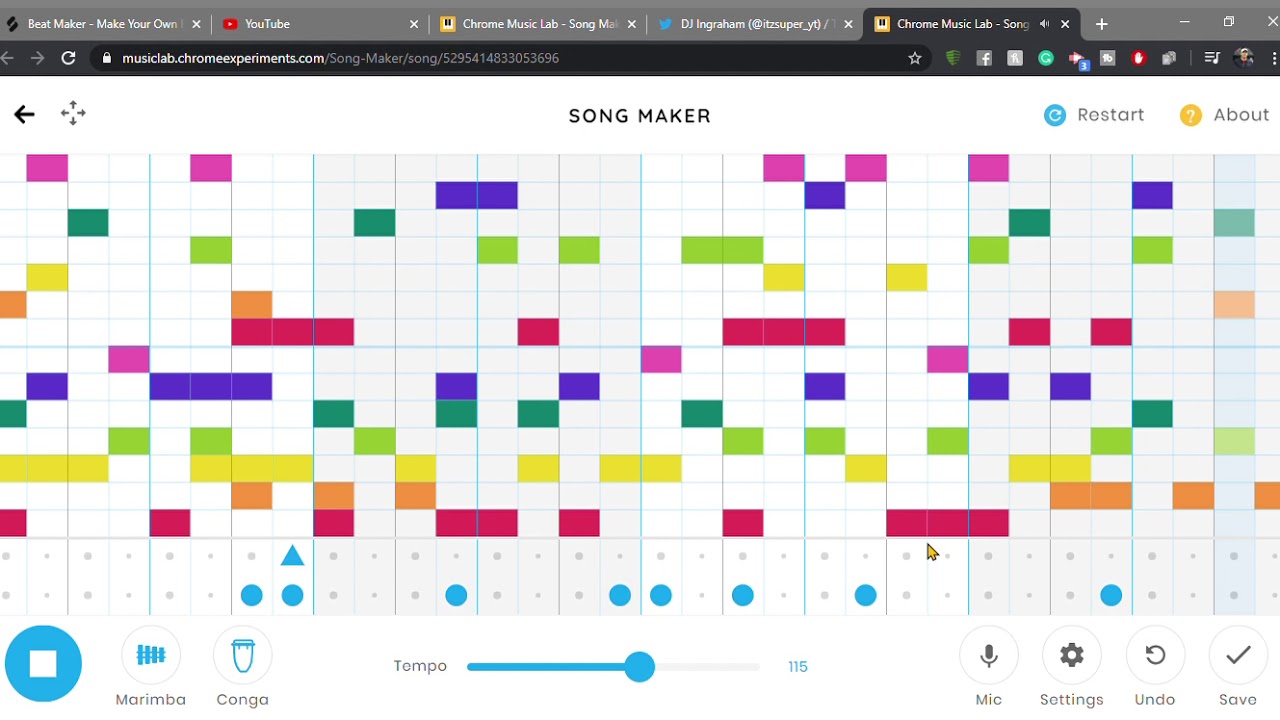Screen dimensions: 1280x720
Task: Click the four-way move arrows icon
Action: [x=73, y=113]
